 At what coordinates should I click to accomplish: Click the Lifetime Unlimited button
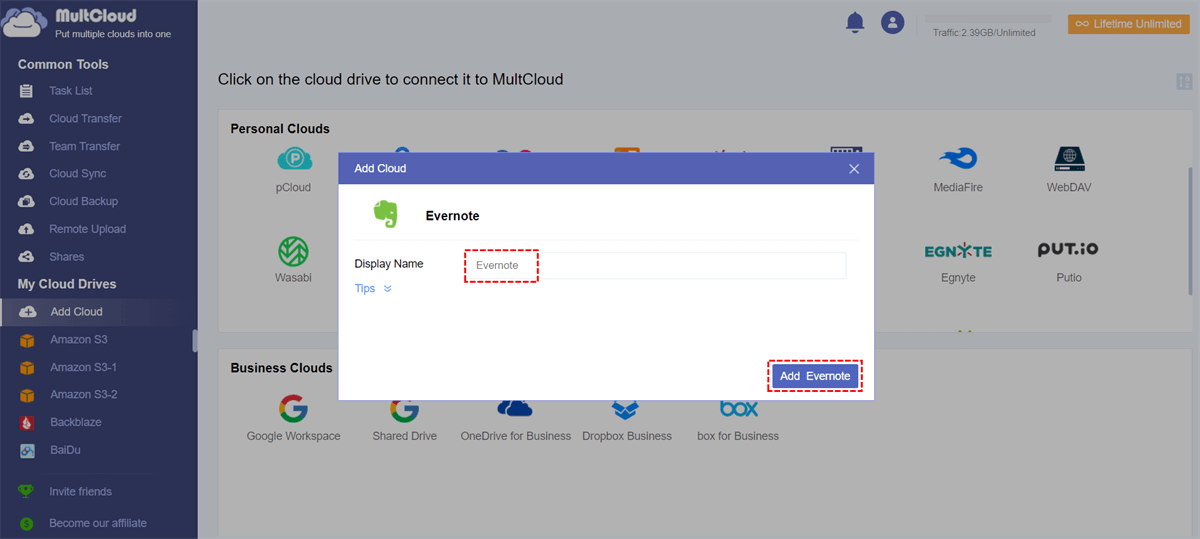1128,24
